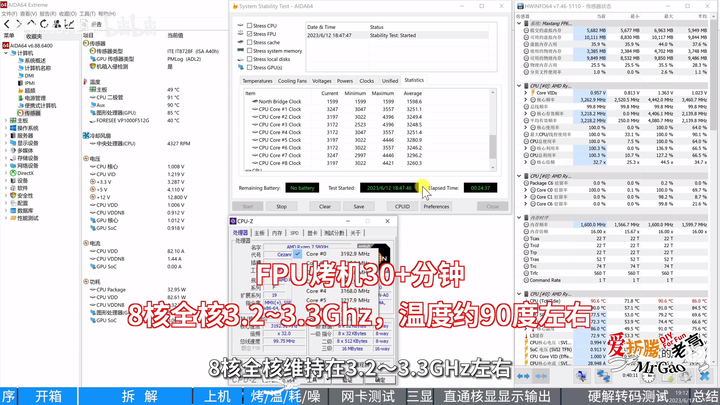Image resolution: width=720 pixels, height=405 pixels.
Task: Open the 工具(T) menu
Action: [x=87, y=14]
